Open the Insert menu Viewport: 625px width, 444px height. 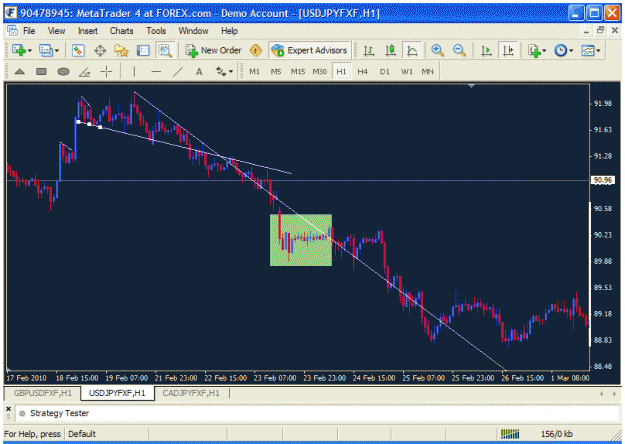click(88, 31)
